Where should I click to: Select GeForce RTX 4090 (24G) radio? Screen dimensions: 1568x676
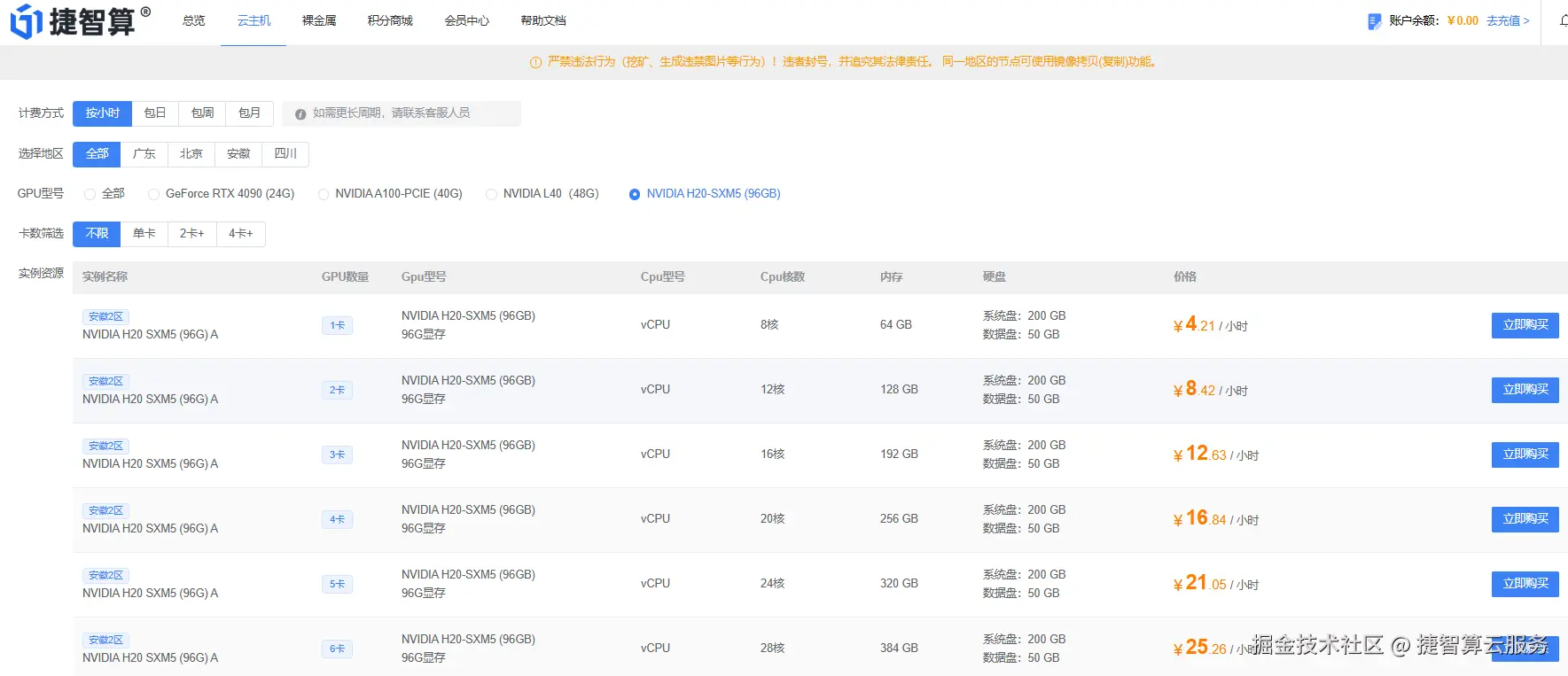154,194
